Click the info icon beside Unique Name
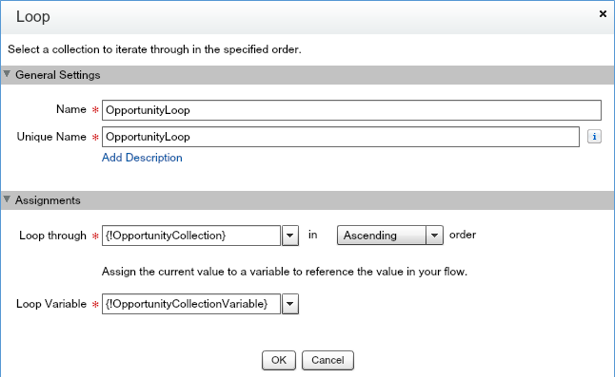Viewport: 615px width, 377px height. pyautogui.click(x=594, y=137)
